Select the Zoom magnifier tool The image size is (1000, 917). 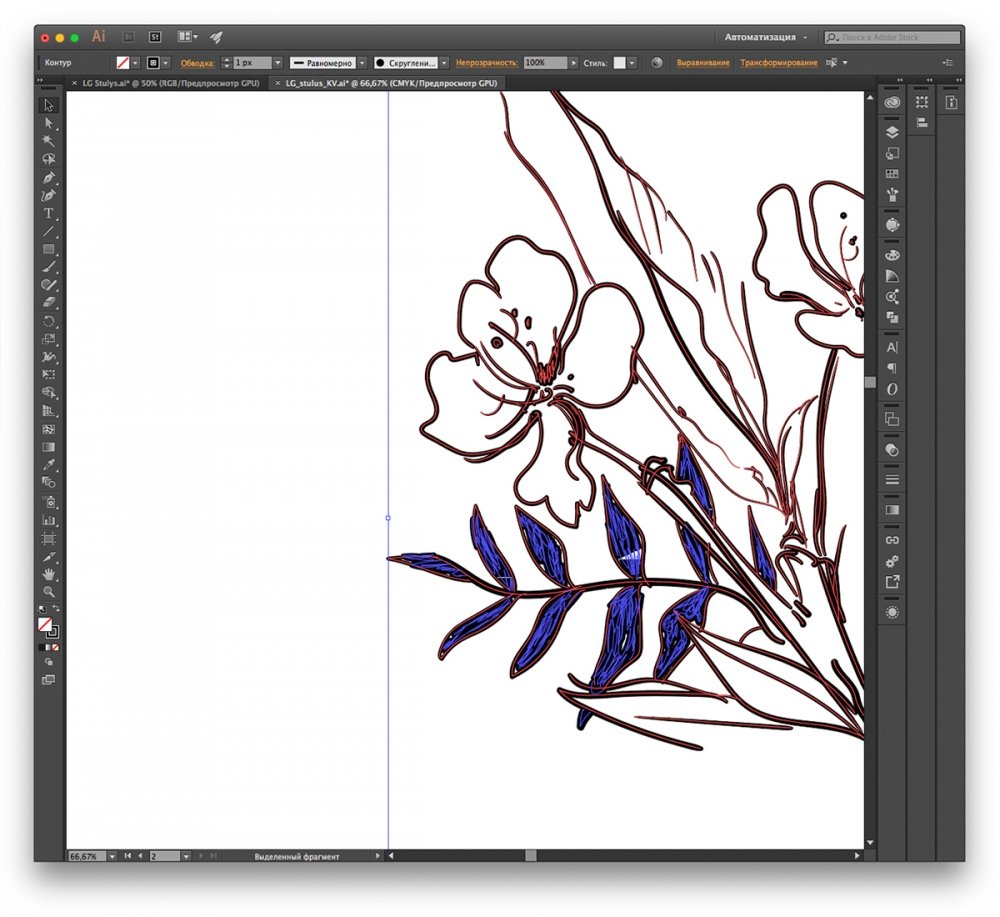point(48,592)
